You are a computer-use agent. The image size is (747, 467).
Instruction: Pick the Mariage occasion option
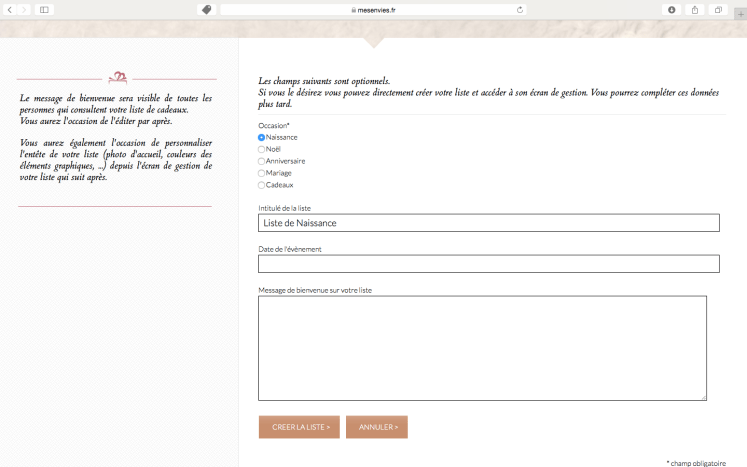[262, 173]
